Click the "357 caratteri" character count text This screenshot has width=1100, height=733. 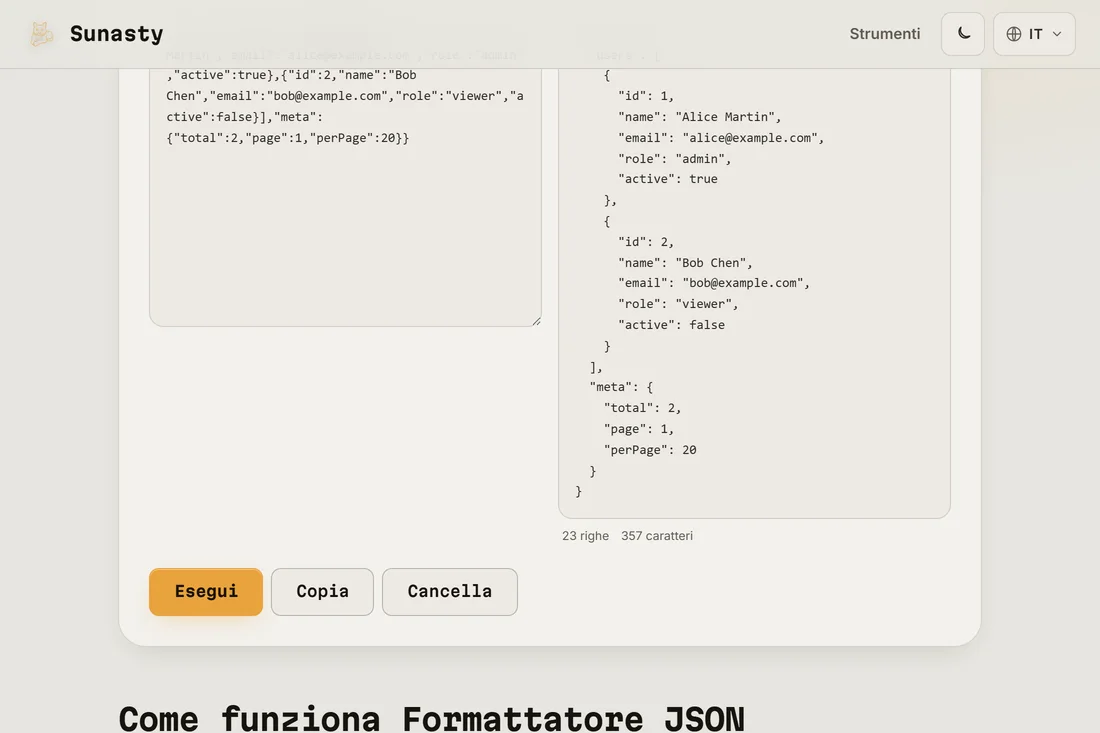click(x=657, y=536)
